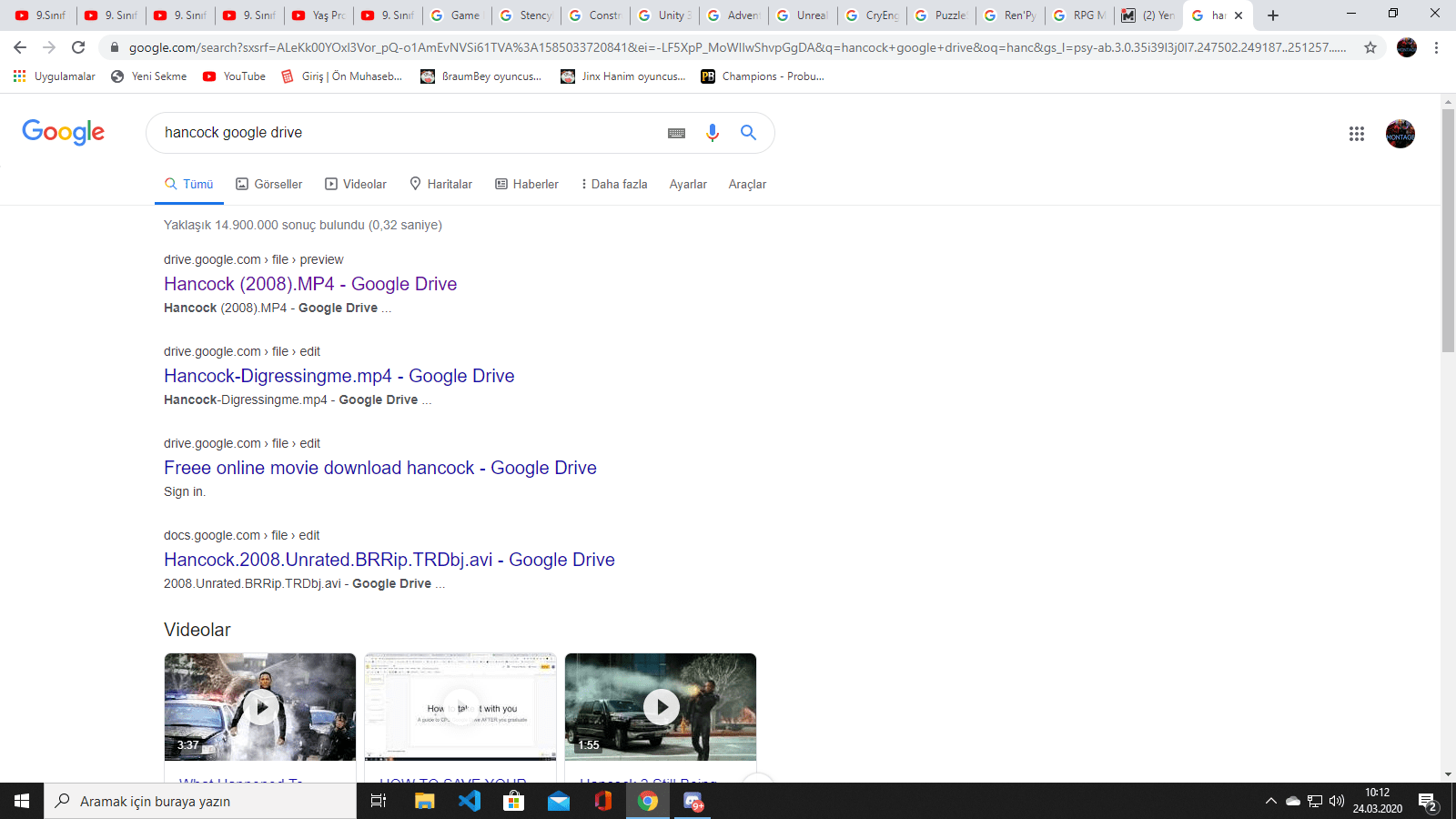
Task: Open Hancock.2008.Unrated.BRRip.TRDbj.avi result
Action: (x=389, y=560)
